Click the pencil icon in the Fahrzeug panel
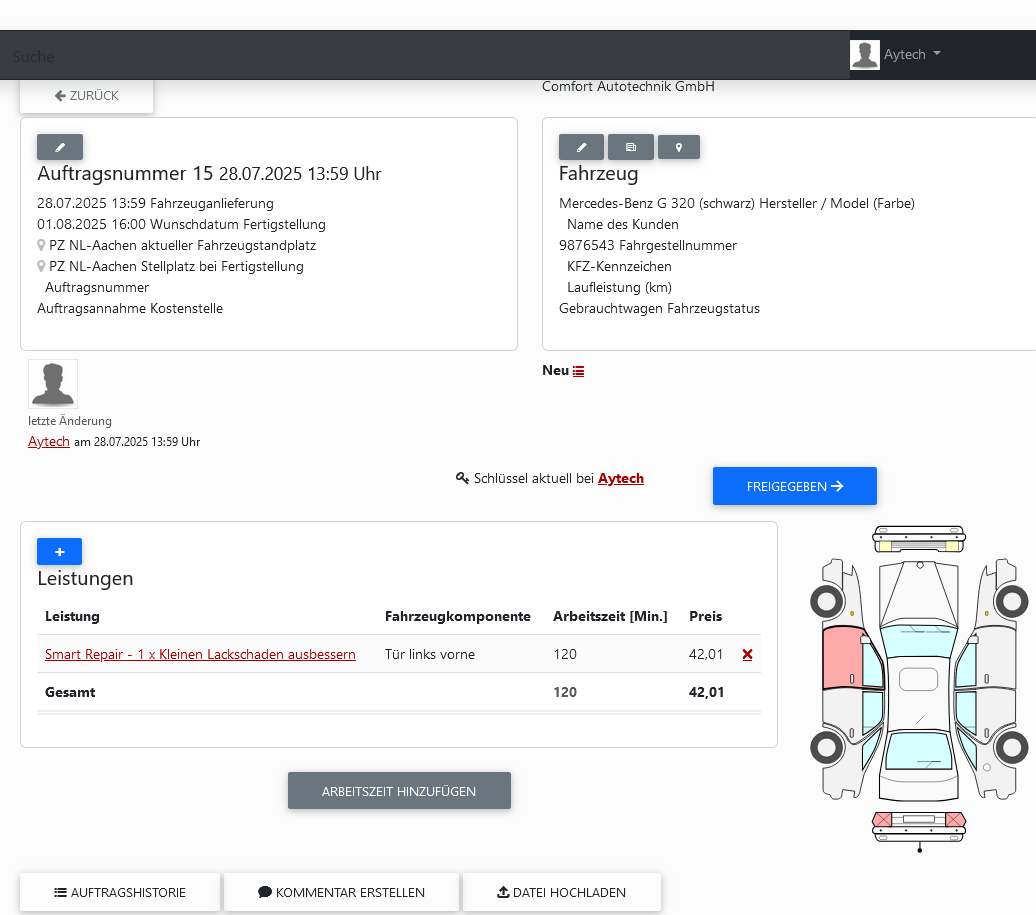 581,146
